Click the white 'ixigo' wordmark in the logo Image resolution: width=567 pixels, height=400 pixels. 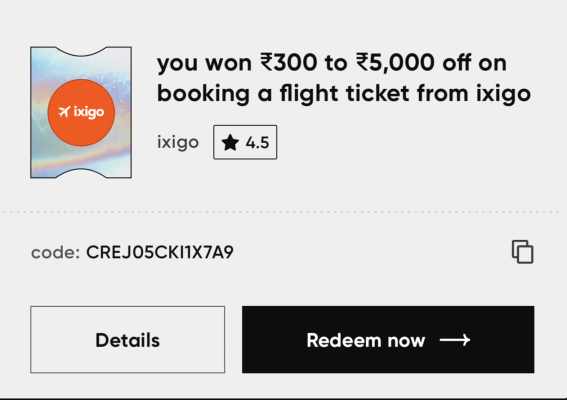point(89,112)
